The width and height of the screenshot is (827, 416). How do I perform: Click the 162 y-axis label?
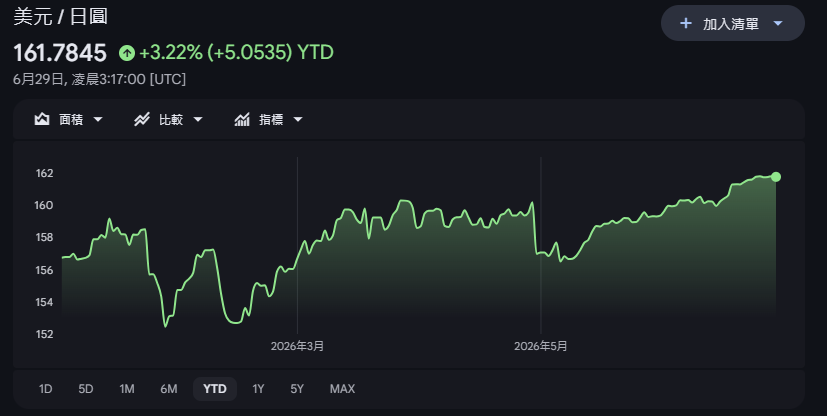(x=44, y=173)
